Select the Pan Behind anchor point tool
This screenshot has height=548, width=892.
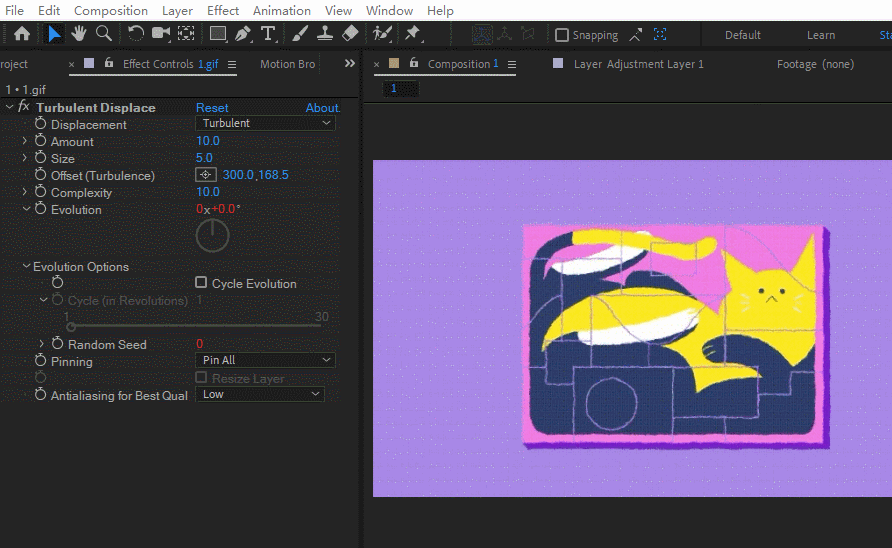tap(186, 34)
